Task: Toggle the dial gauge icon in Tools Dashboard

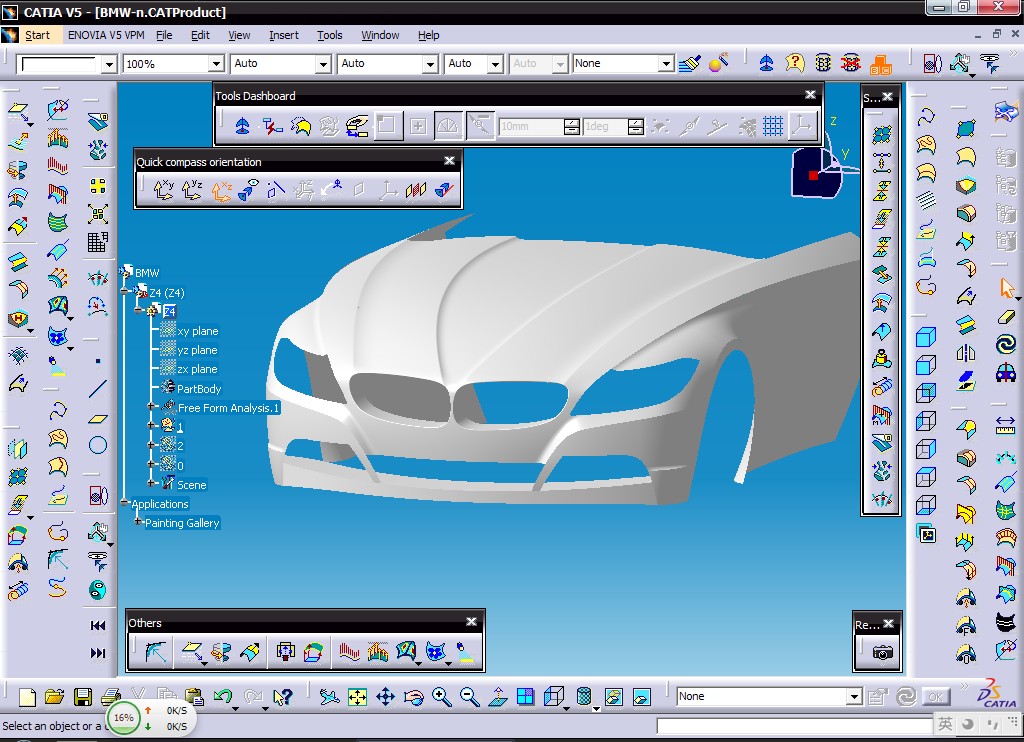Action: (x=447, y=125)
